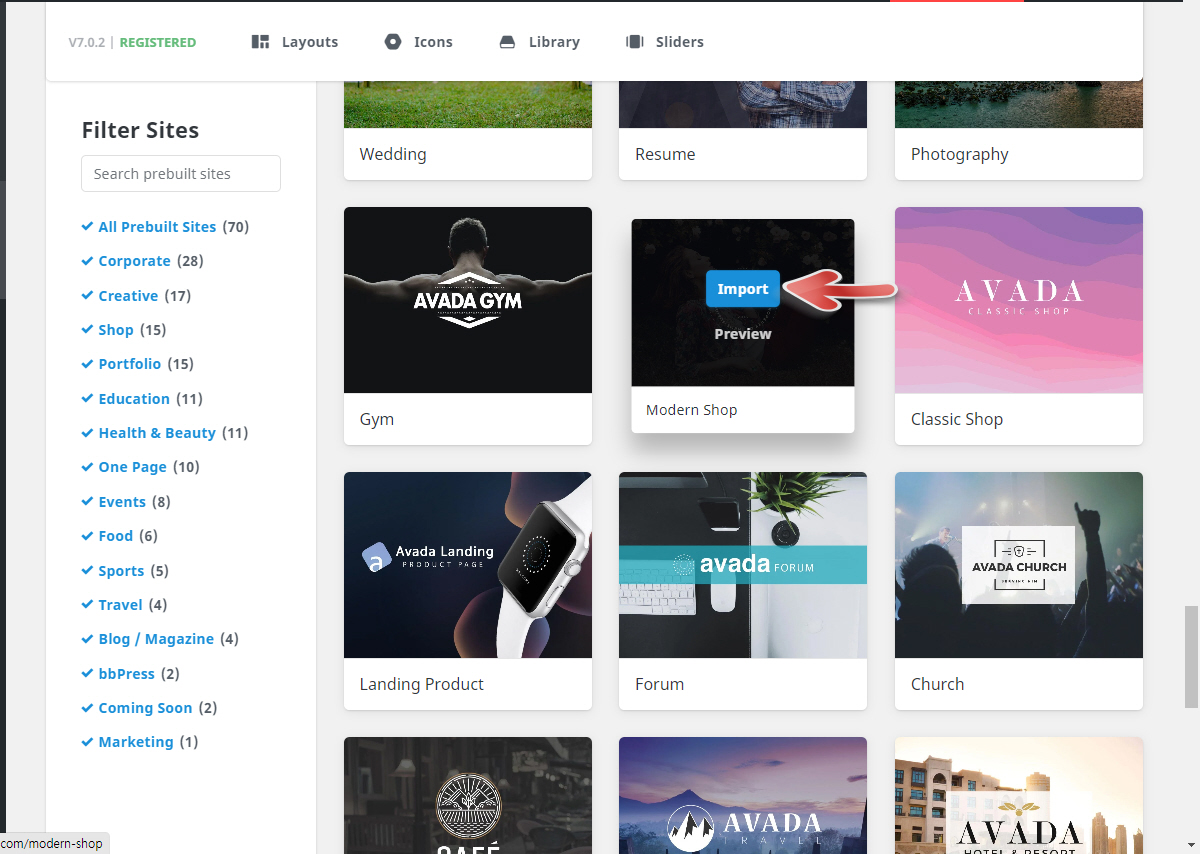The width and height of the screenshot is (1200, 854).
Task: Toggle the Shop filter checkmark
Action: [87, 330]
